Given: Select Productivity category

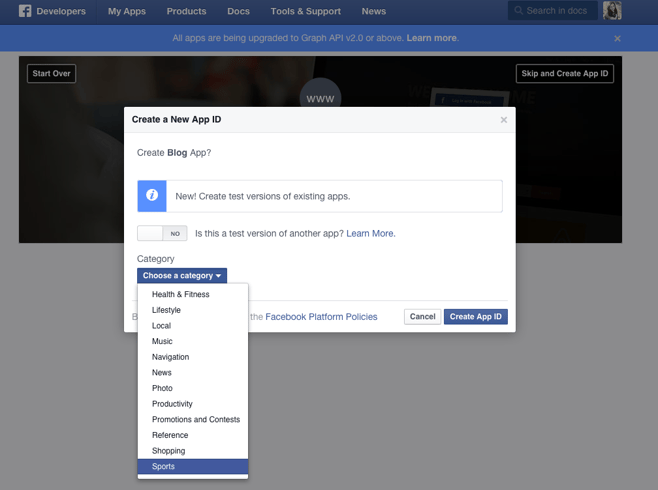Looking at the screenshot, I should [193, 404].
